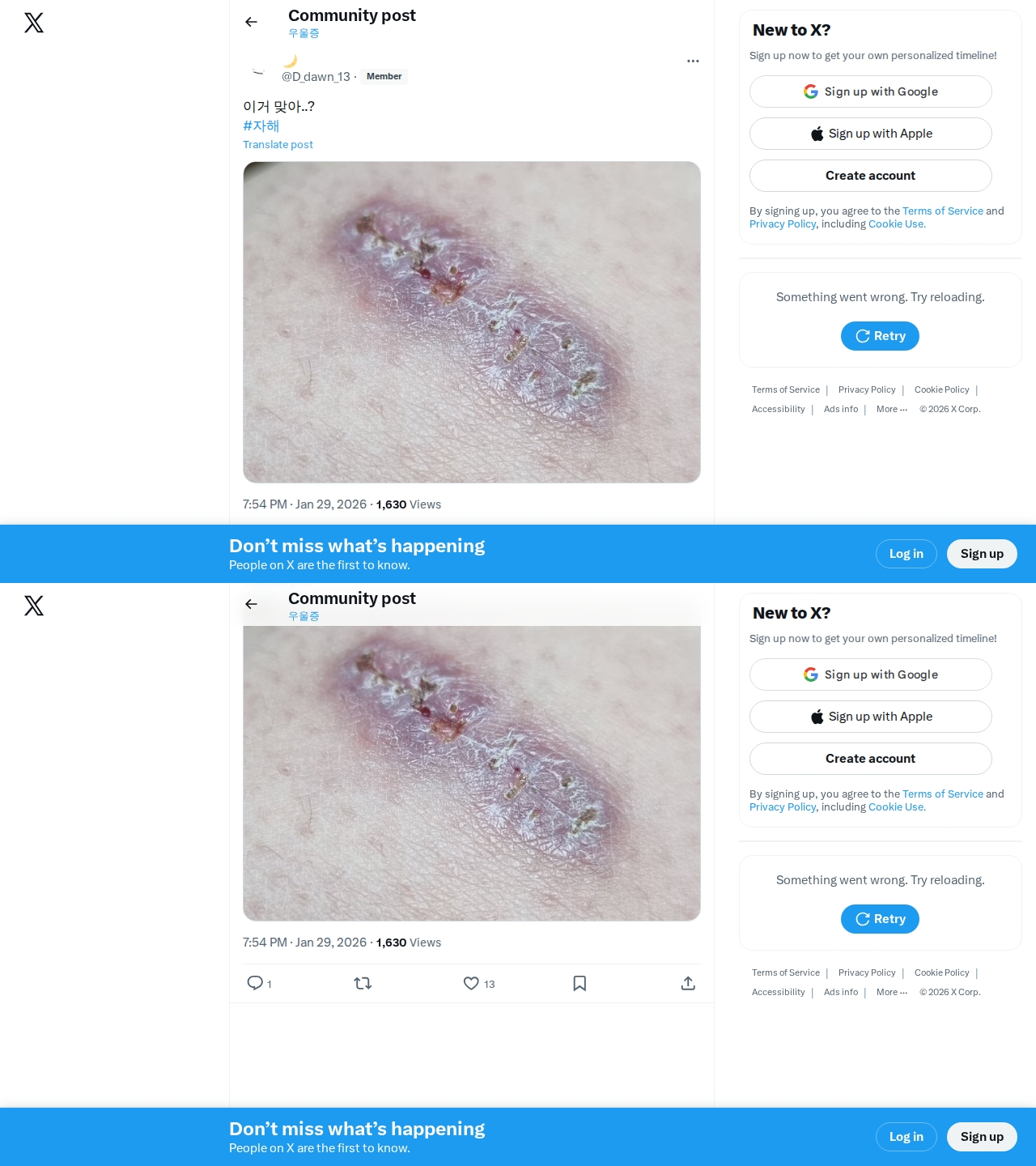
Task: Bookmark this community post
Action: coord(580,983)
